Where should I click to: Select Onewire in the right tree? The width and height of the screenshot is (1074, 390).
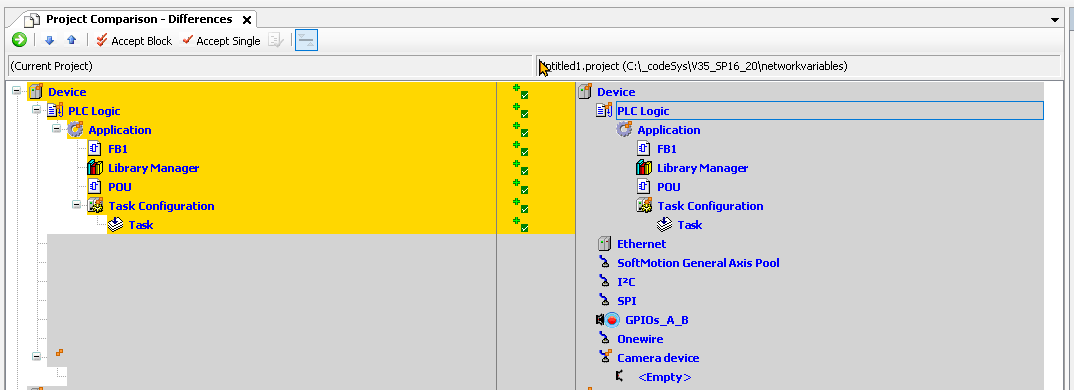tap(640, 339)
